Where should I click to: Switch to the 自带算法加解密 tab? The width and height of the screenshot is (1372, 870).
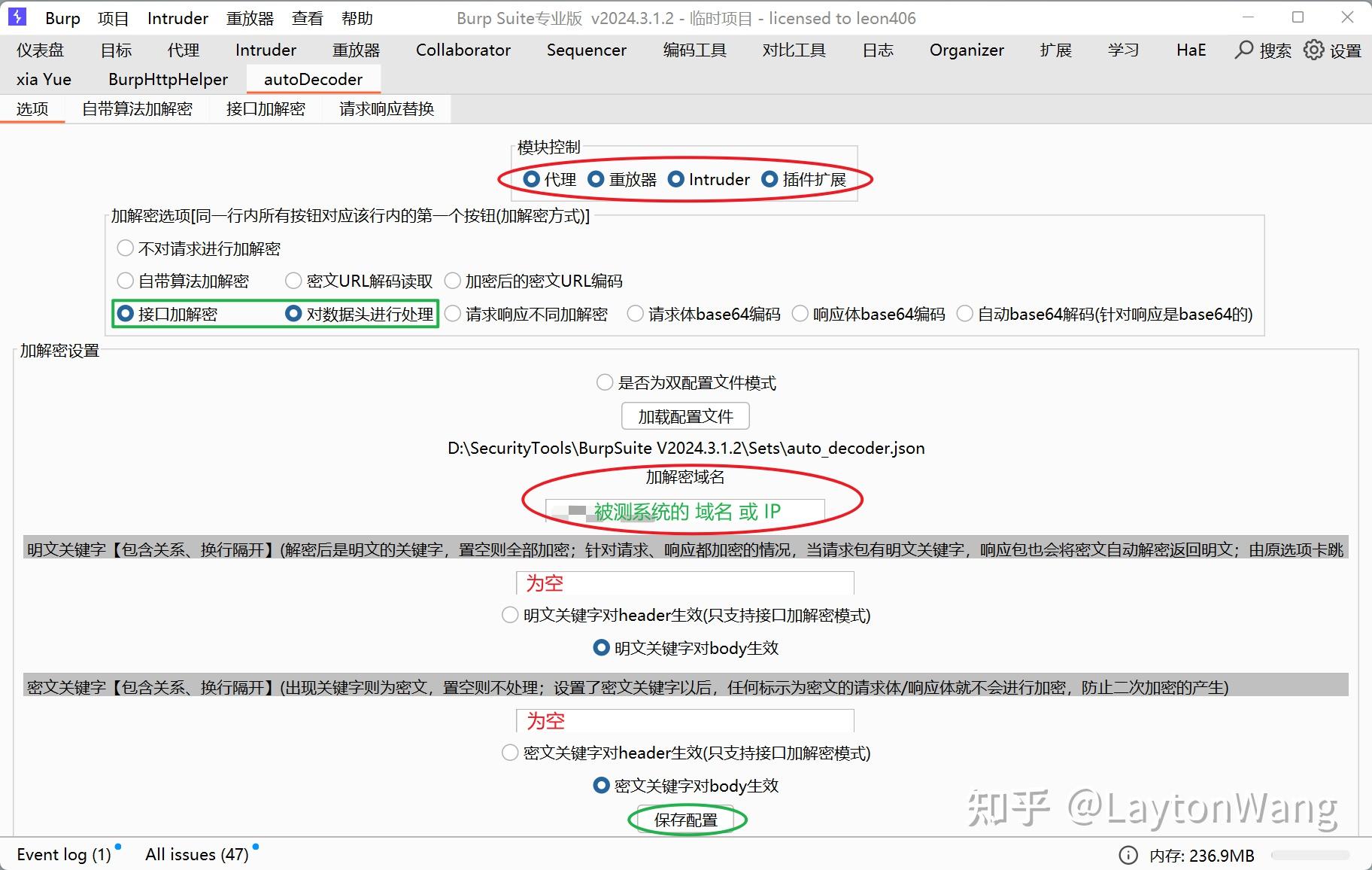pyautogui.click(x=138, y=108)
